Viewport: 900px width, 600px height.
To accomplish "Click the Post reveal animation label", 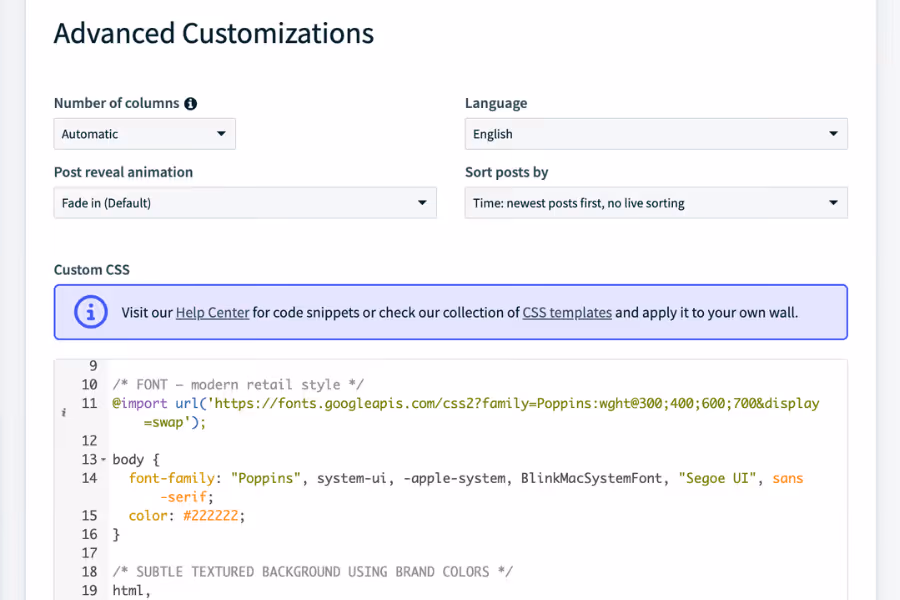I will point(123,172).
